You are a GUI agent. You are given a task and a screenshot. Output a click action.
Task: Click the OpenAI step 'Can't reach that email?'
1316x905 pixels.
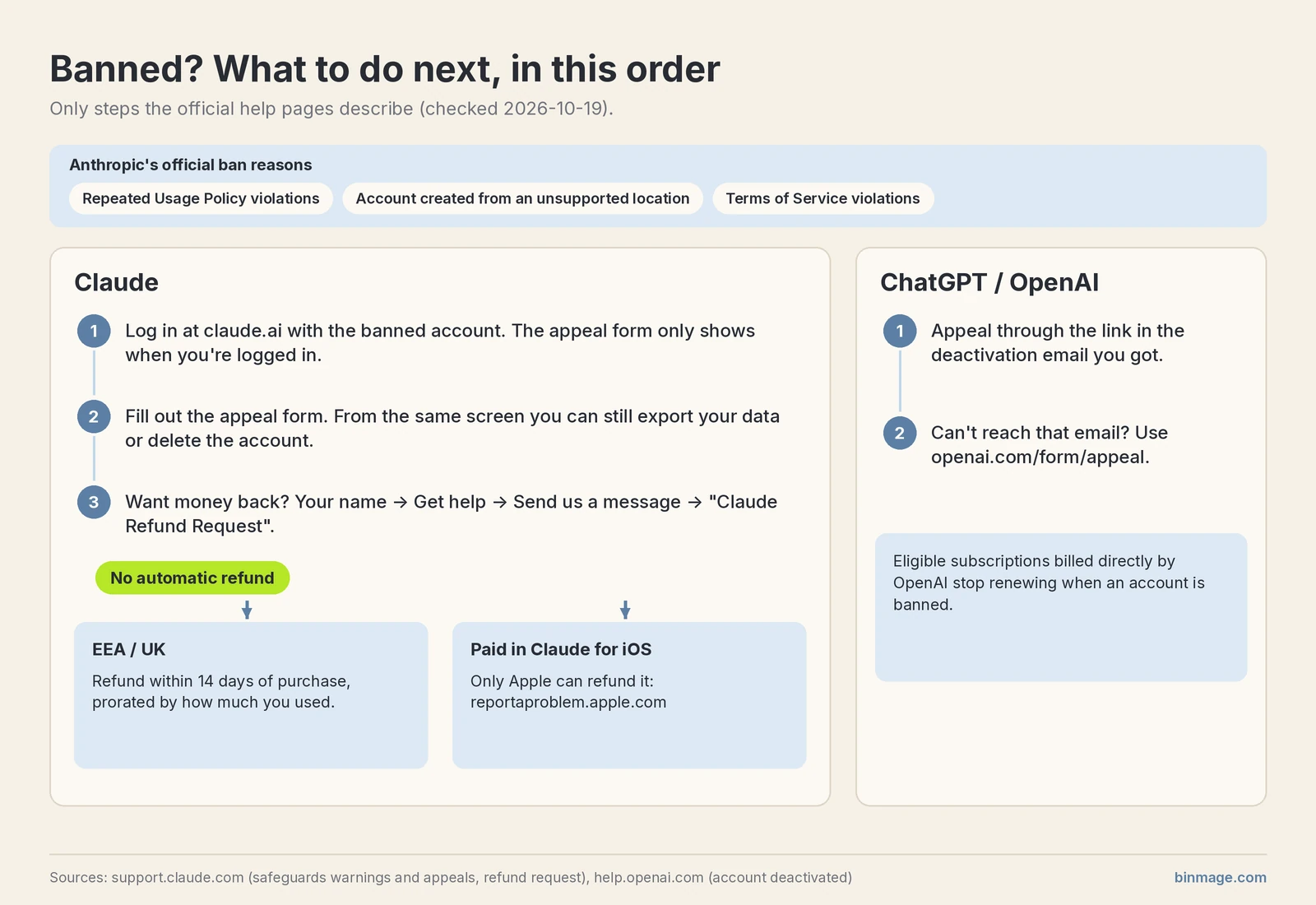pyautogui.click(x=1050, y=444)
